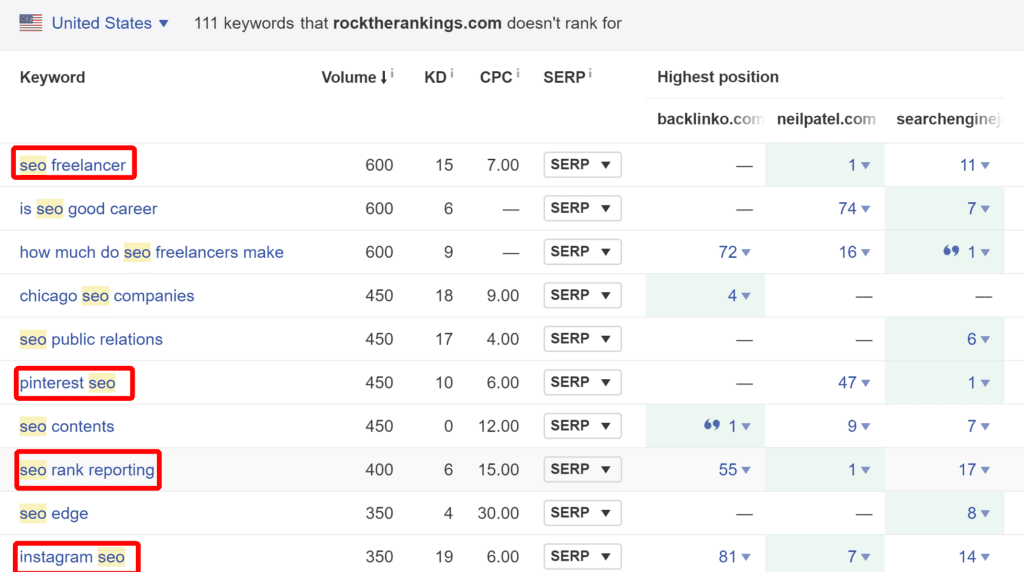Screen dimensions: 1024x572
Task: Click CPC value 15.00 for seo rank reporting
Action: click(x=498, y=470)
